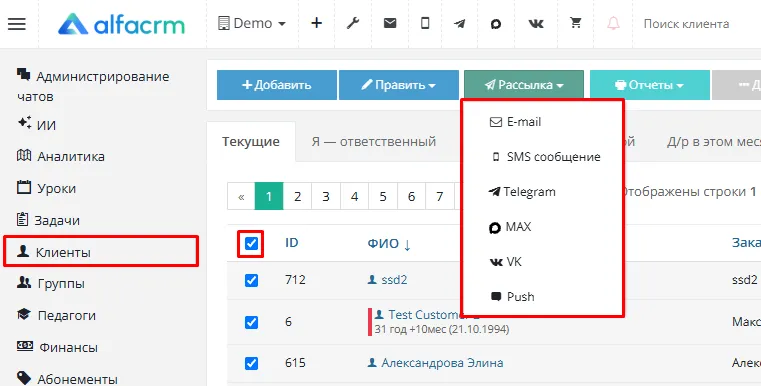The height and width of the screenshot is (386, 761).
Task: Go to page 7 in pagination
Action: click(440, 196)
